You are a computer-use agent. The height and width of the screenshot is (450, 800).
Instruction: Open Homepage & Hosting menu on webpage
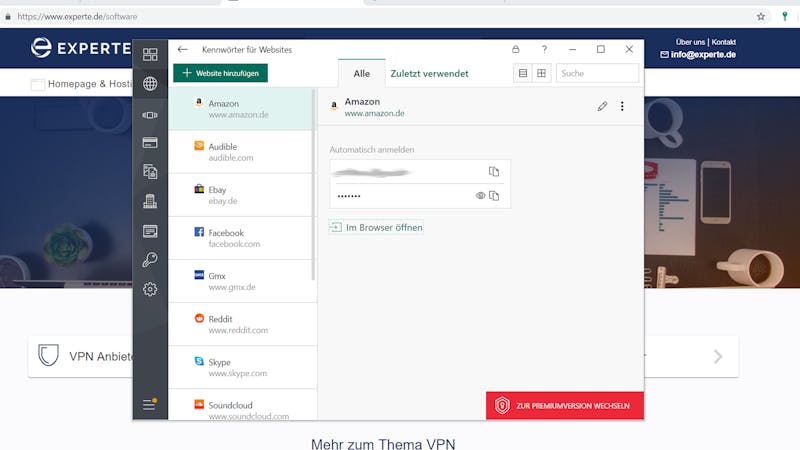[82, 84]
